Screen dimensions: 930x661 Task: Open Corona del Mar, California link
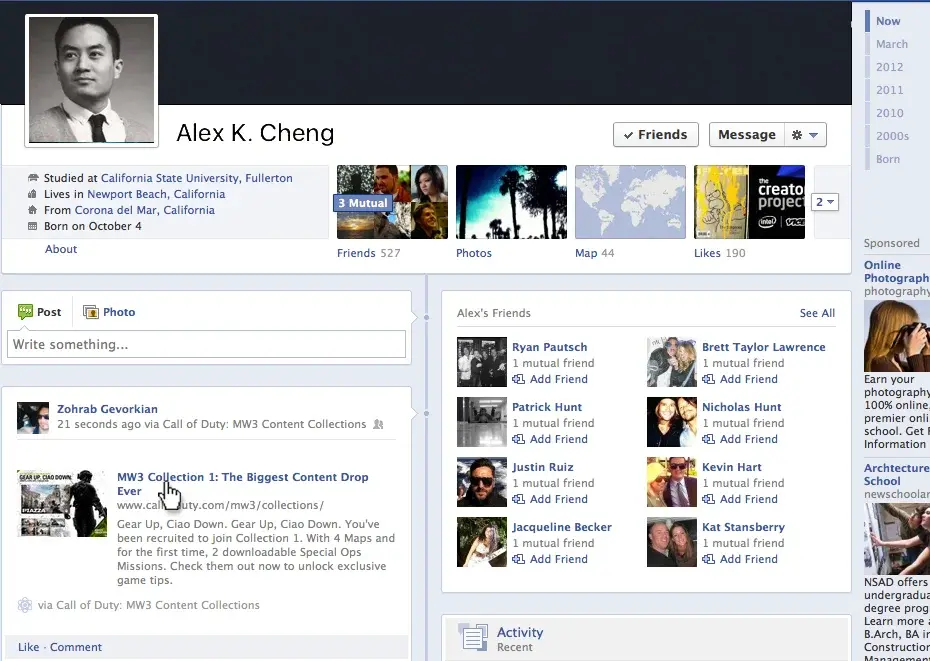click(145, 210)
